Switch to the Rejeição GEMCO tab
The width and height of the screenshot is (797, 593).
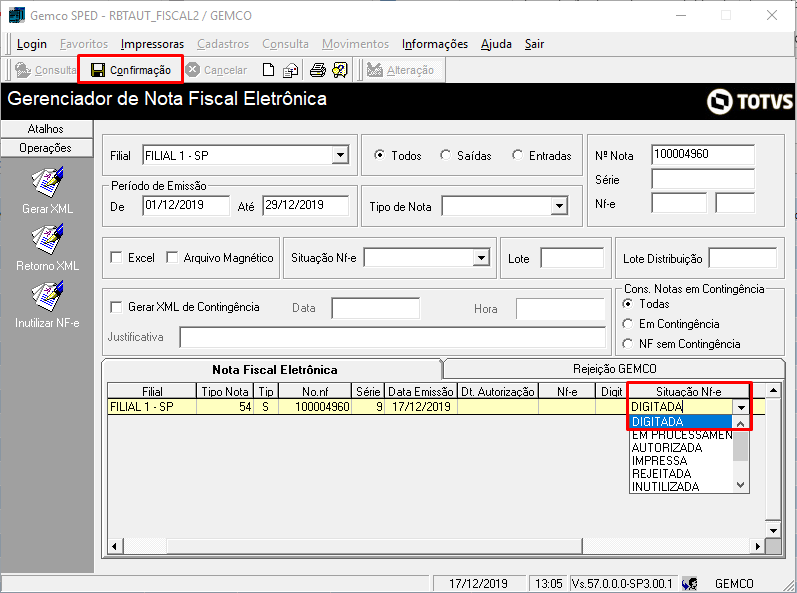pos(615,369)
